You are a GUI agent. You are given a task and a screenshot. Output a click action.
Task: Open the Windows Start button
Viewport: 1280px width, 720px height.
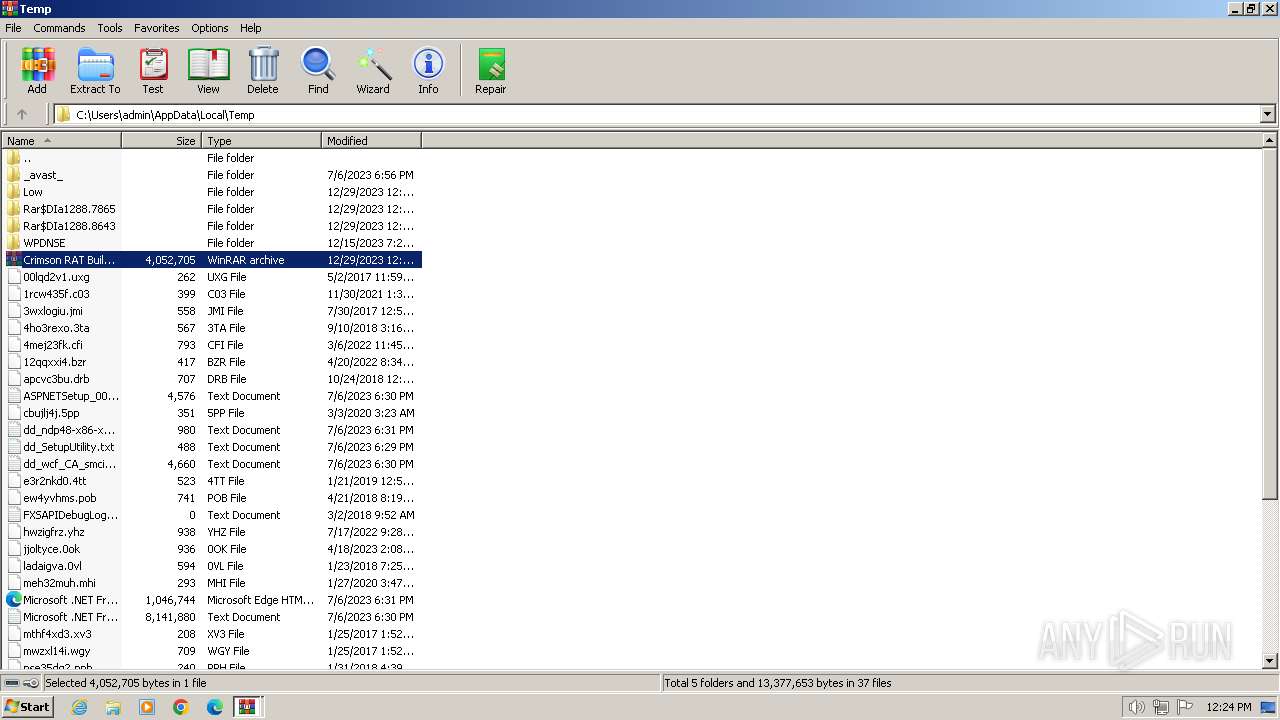click(x=28, y=706)
